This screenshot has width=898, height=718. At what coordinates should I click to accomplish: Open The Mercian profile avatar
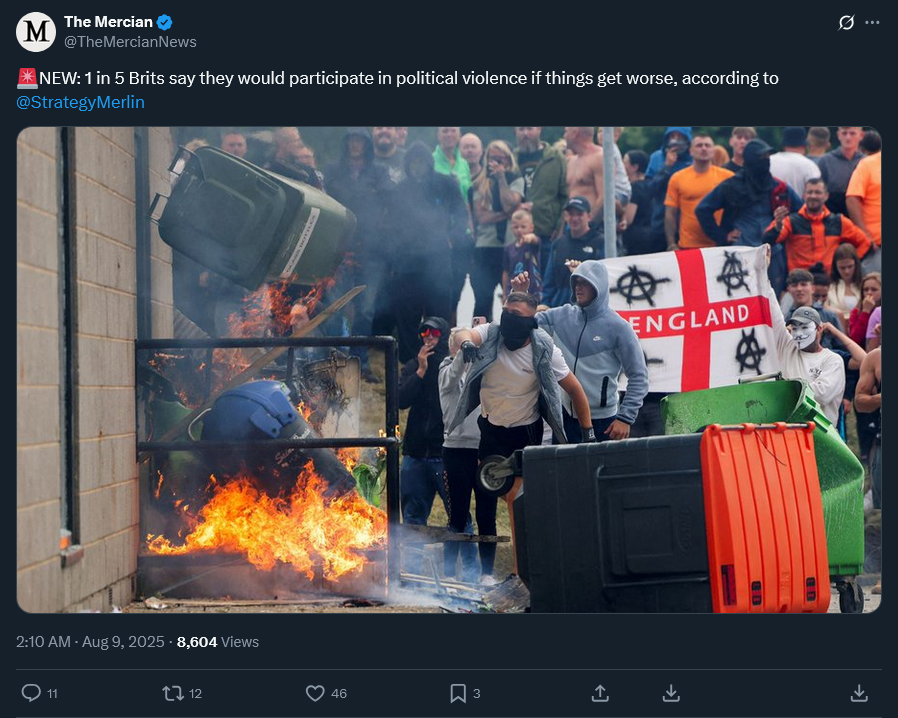36,32
